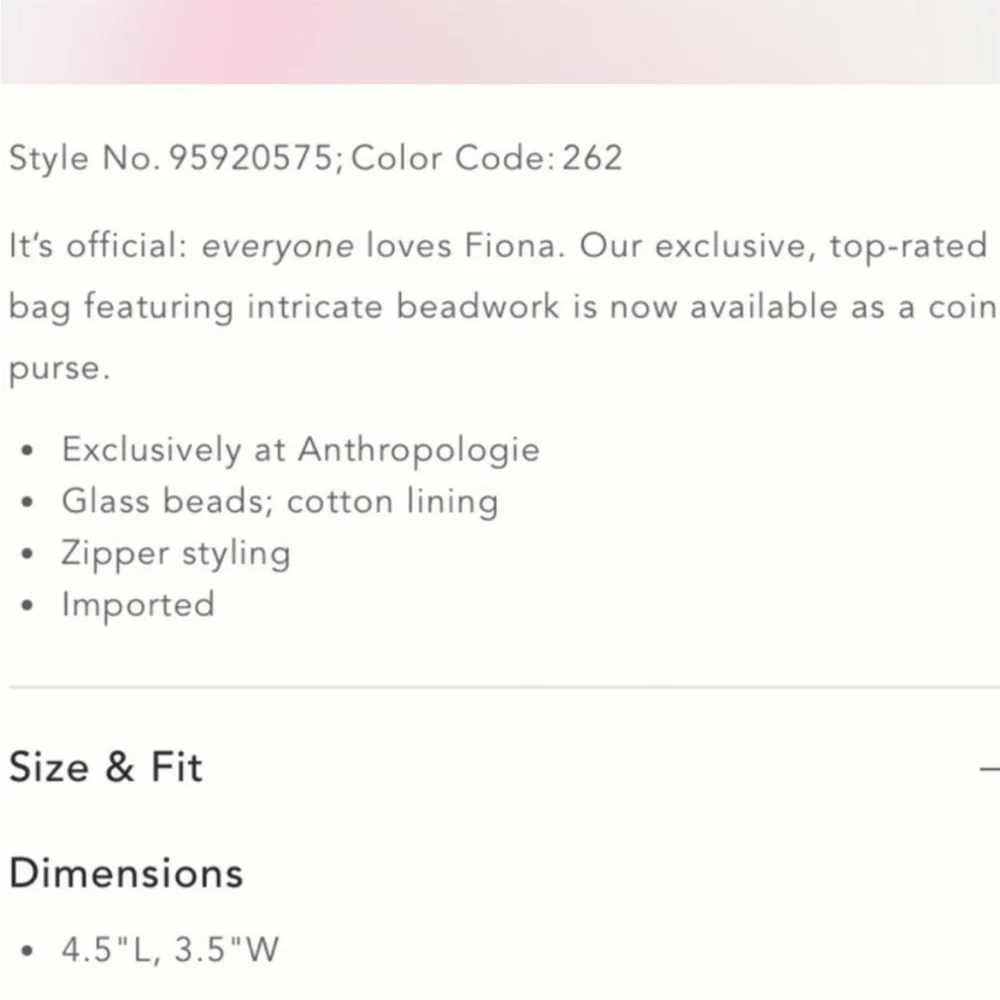
Task: Click the bullet dot before dimensions
Action: click(27, 951)
